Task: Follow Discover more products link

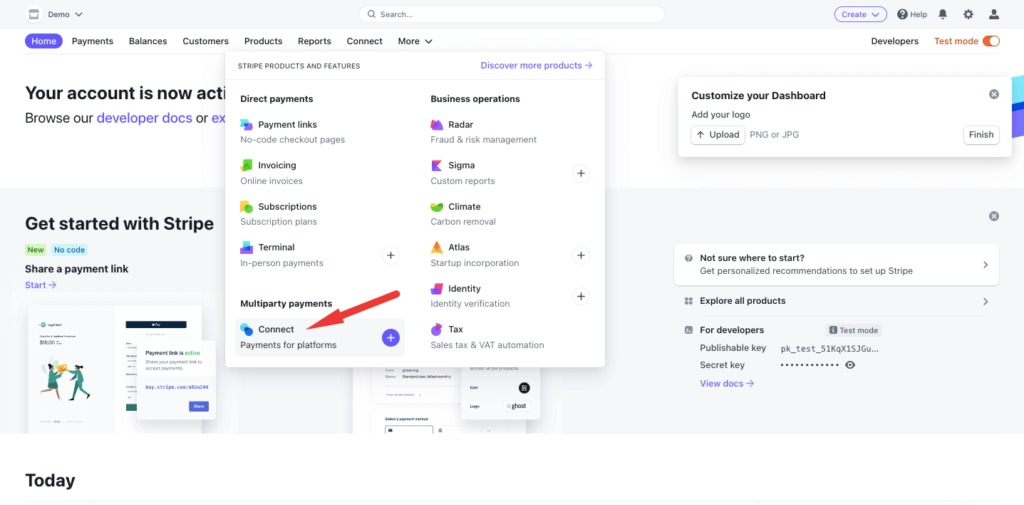Action: [x=536, y=65]
